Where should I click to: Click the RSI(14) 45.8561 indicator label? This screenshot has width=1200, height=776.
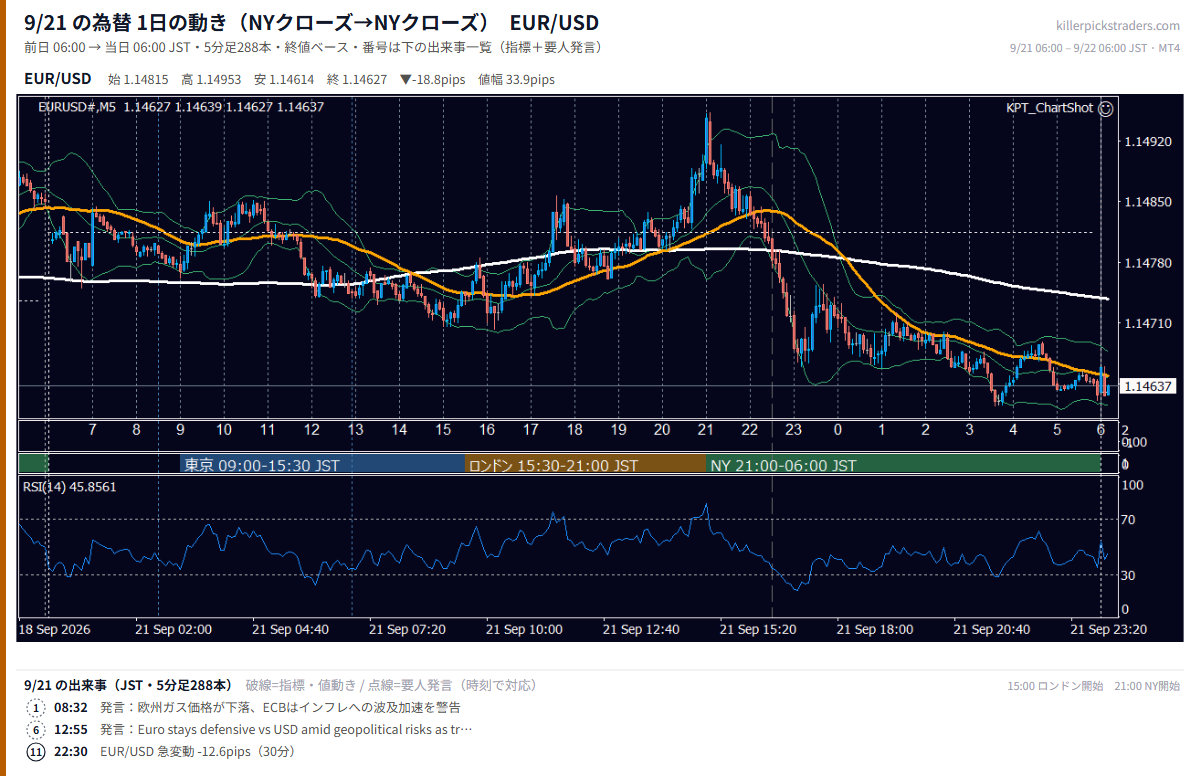pos(69,487)
